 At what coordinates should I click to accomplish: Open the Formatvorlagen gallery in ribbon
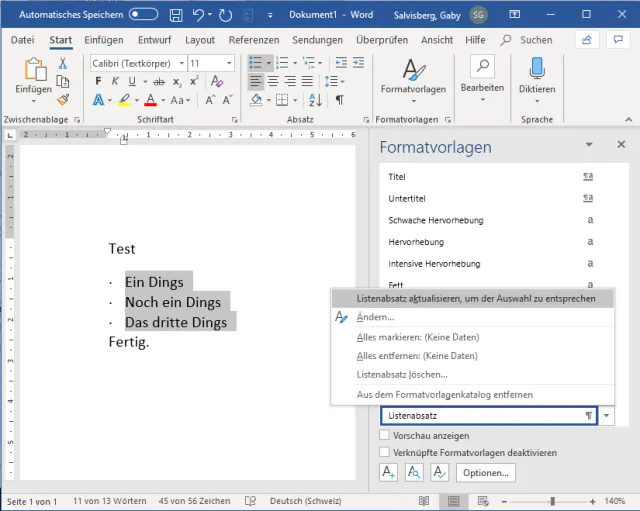pos(412,77)
